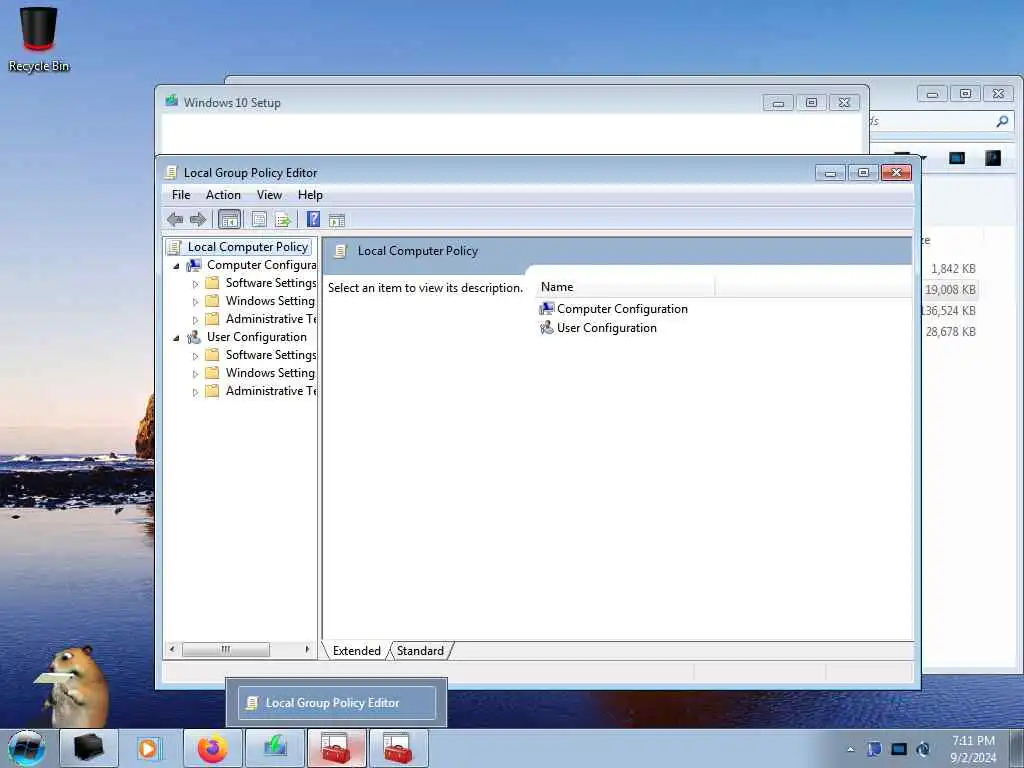Click the Windows 10 Setup taskbar icon
This screenshot has width=1024, height=768.
coord(275,748)
